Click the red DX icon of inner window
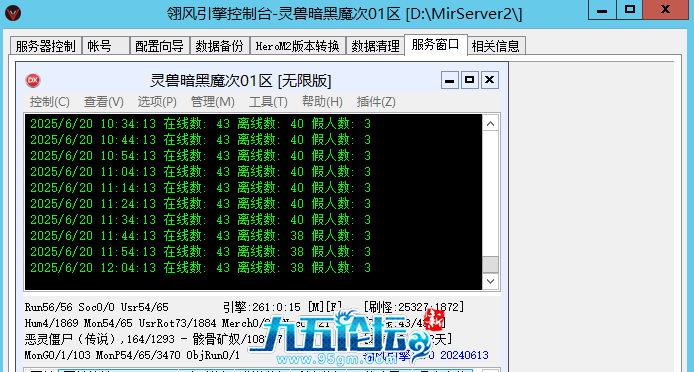This screenshot has height=372, width=694. (33, 80)
